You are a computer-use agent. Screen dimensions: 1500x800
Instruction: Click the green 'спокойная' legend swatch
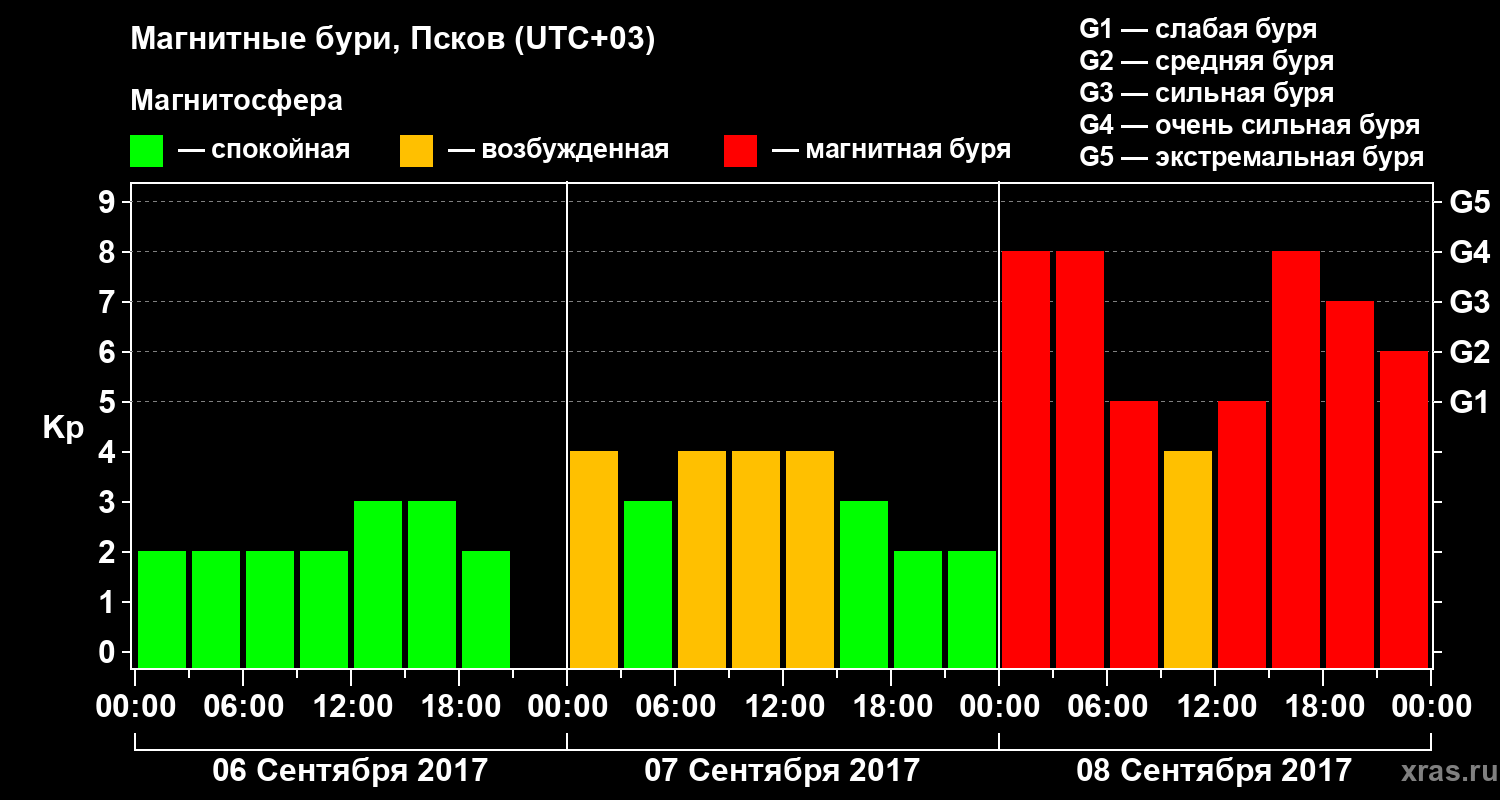(146, 151)
